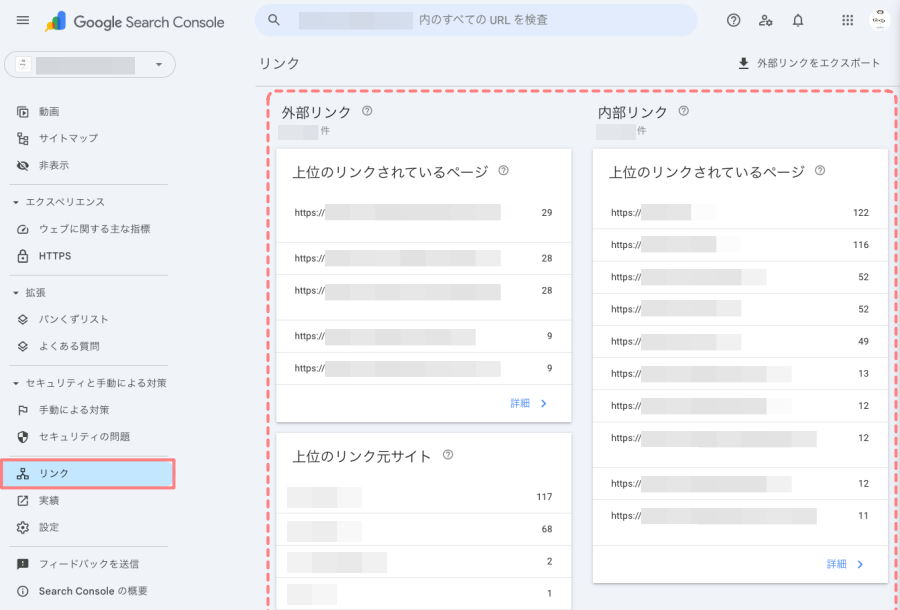Select external page row with 29 links
Screen dimensions: 900x610
(x=424, y=219)
